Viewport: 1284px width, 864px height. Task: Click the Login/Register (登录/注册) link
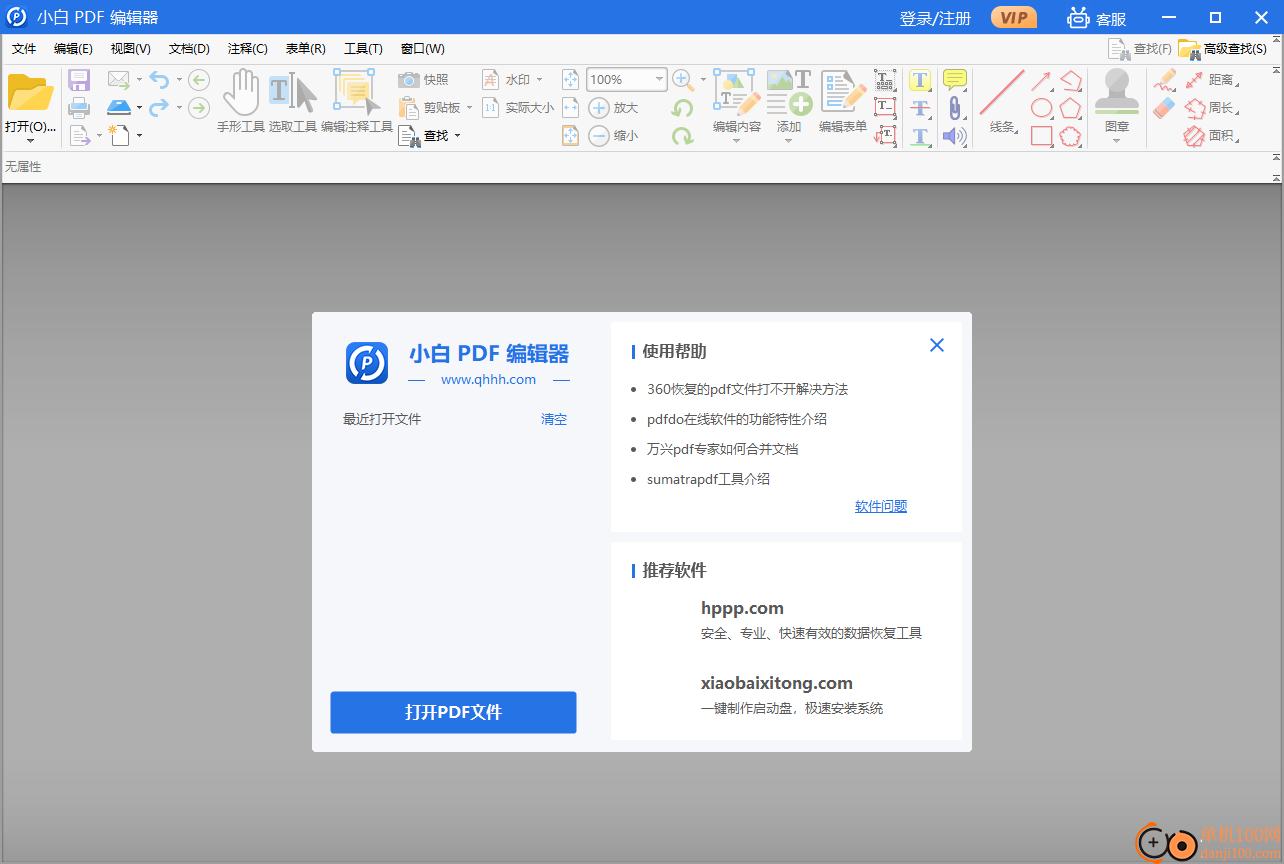tap(936, 18)
